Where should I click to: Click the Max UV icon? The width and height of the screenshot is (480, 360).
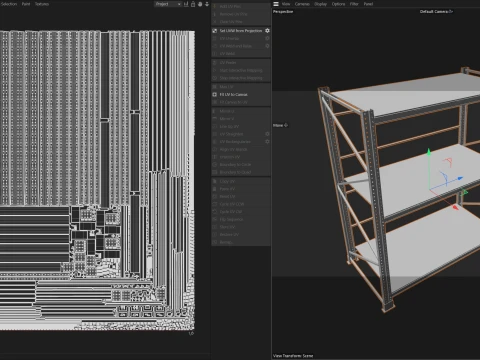pos(215,87)
